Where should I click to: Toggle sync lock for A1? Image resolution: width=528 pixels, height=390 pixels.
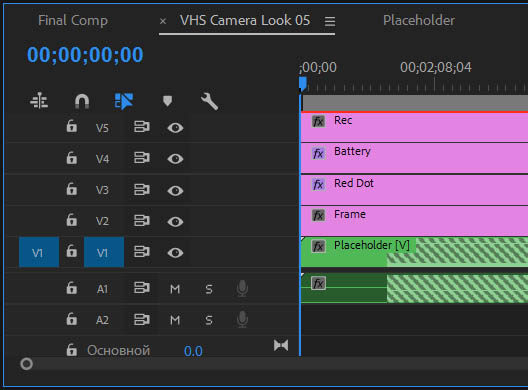142,288
